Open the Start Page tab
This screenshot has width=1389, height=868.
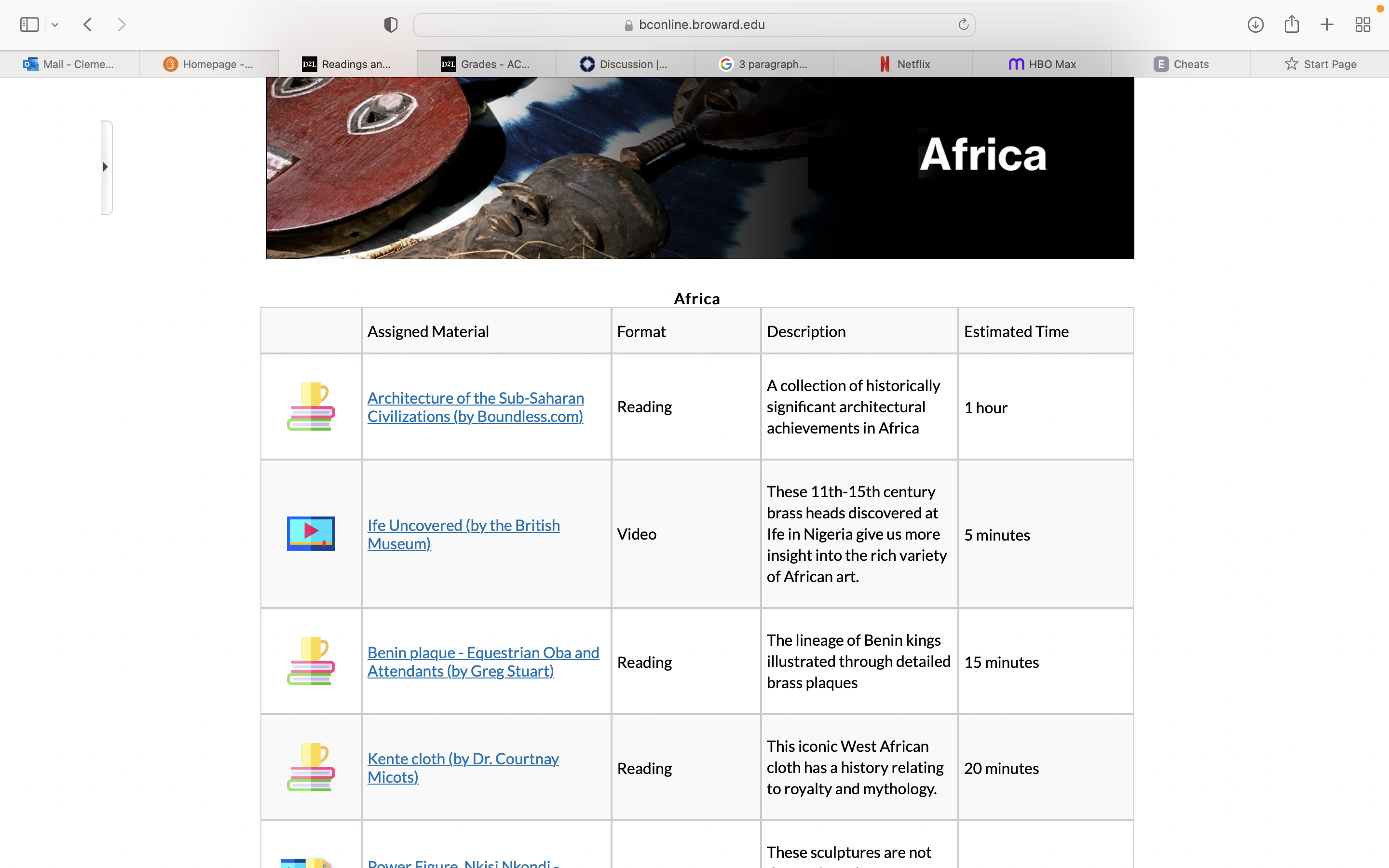1320,64
